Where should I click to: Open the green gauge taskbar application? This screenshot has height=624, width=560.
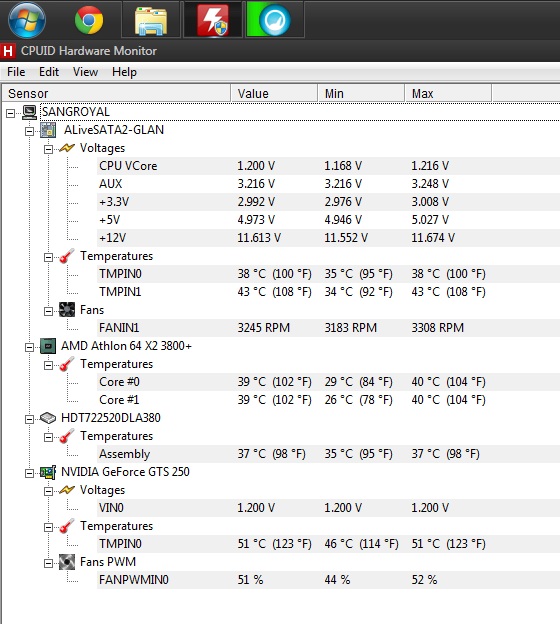tap(275, 20)
